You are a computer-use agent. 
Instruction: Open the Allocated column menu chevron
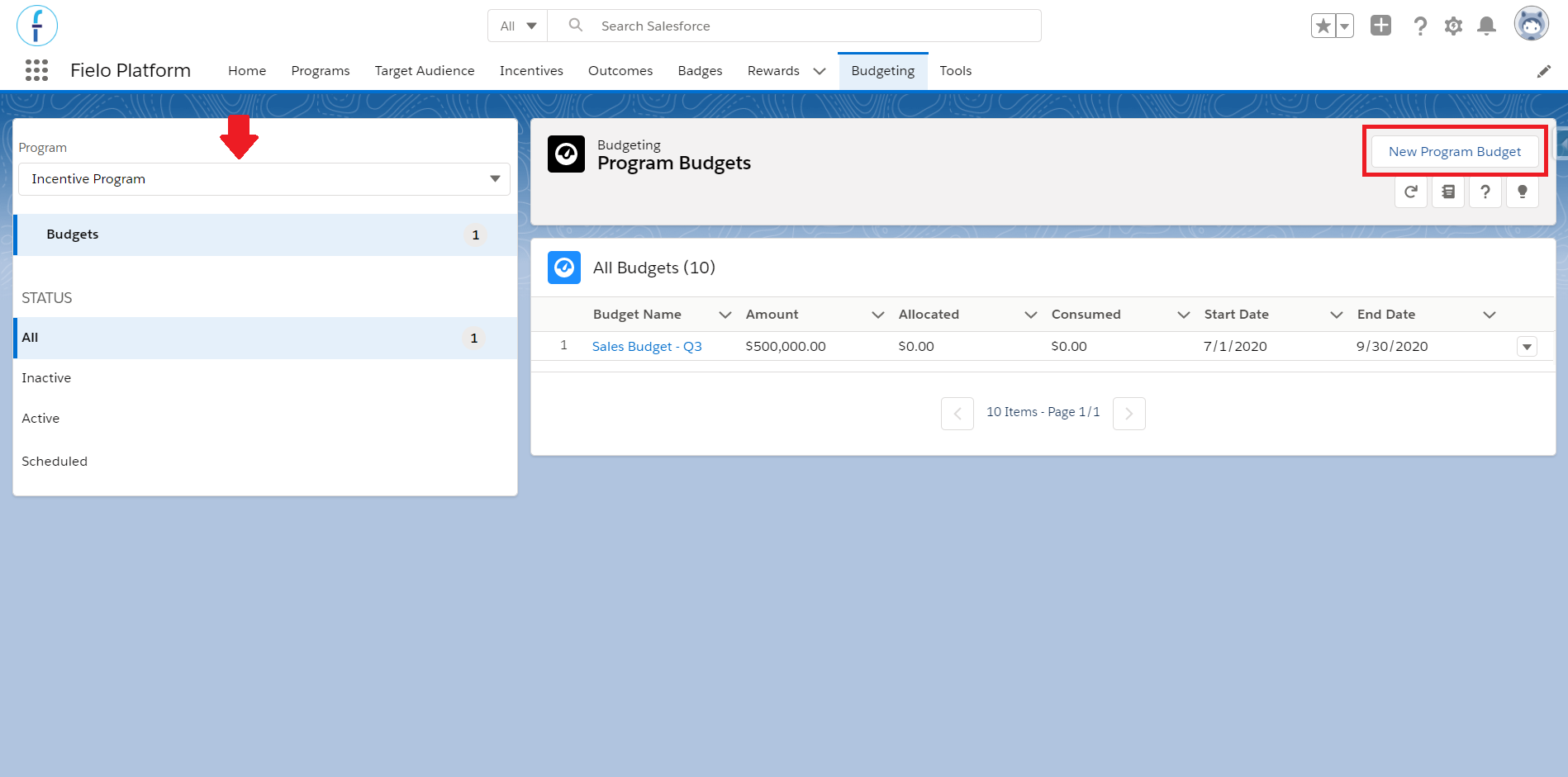[1031, 315]
